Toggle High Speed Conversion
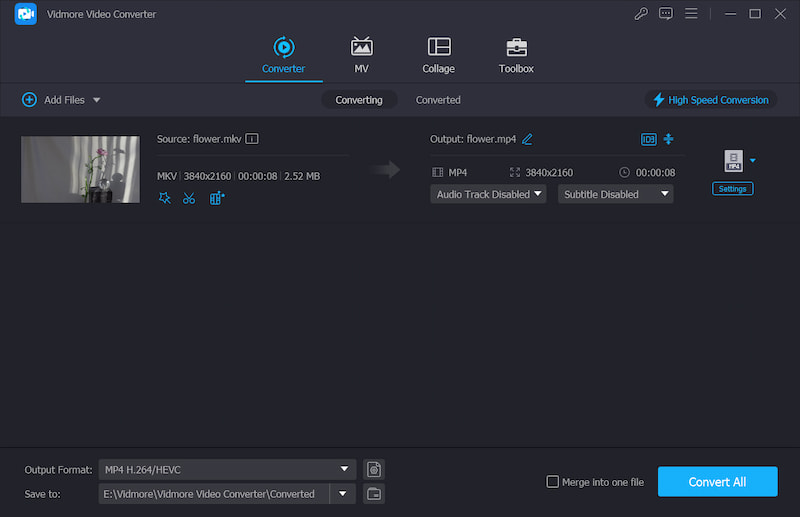 tap(711, 100)
